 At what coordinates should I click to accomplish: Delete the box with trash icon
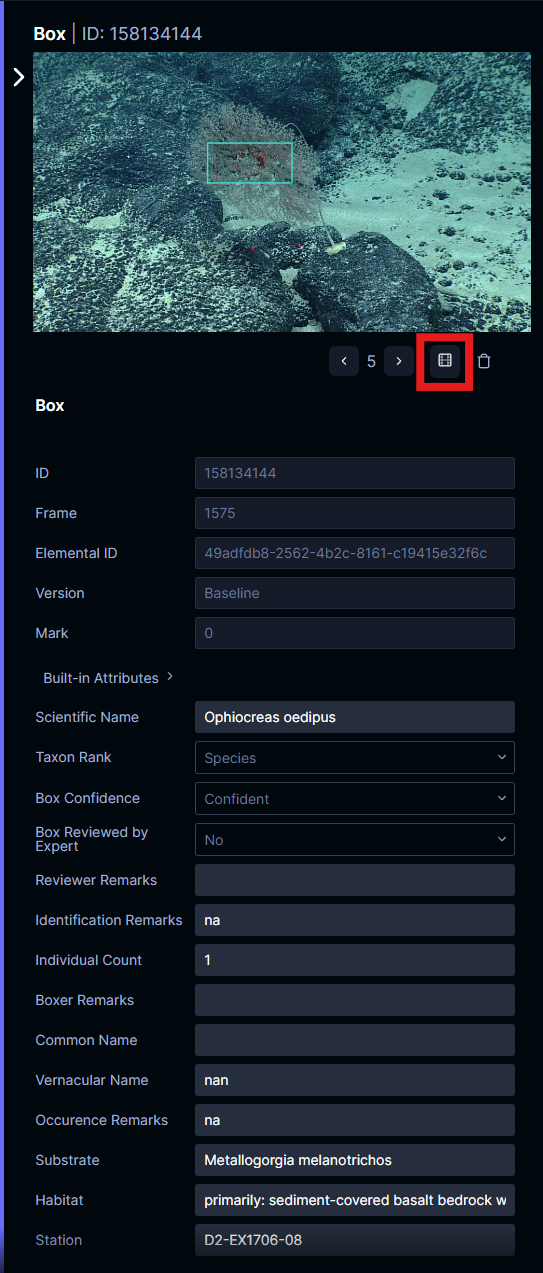point(484,361)
